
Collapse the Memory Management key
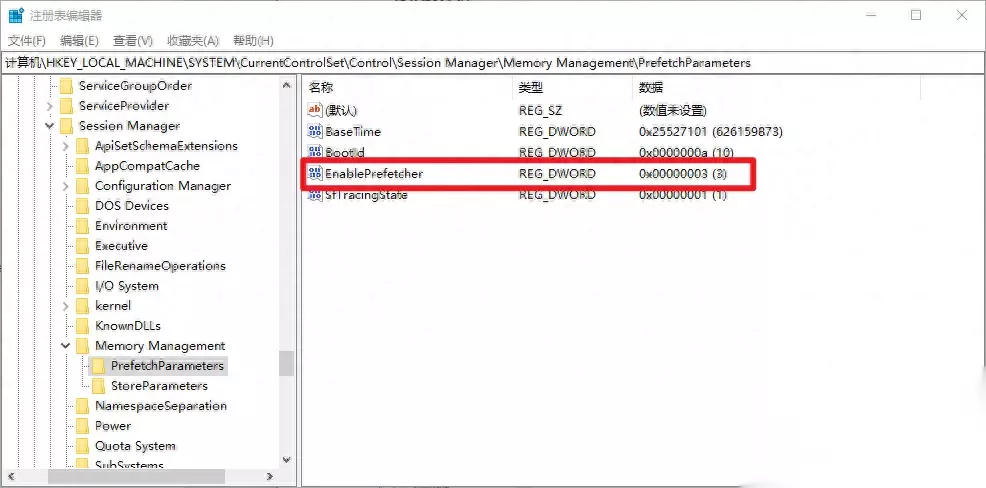(66, 346)
